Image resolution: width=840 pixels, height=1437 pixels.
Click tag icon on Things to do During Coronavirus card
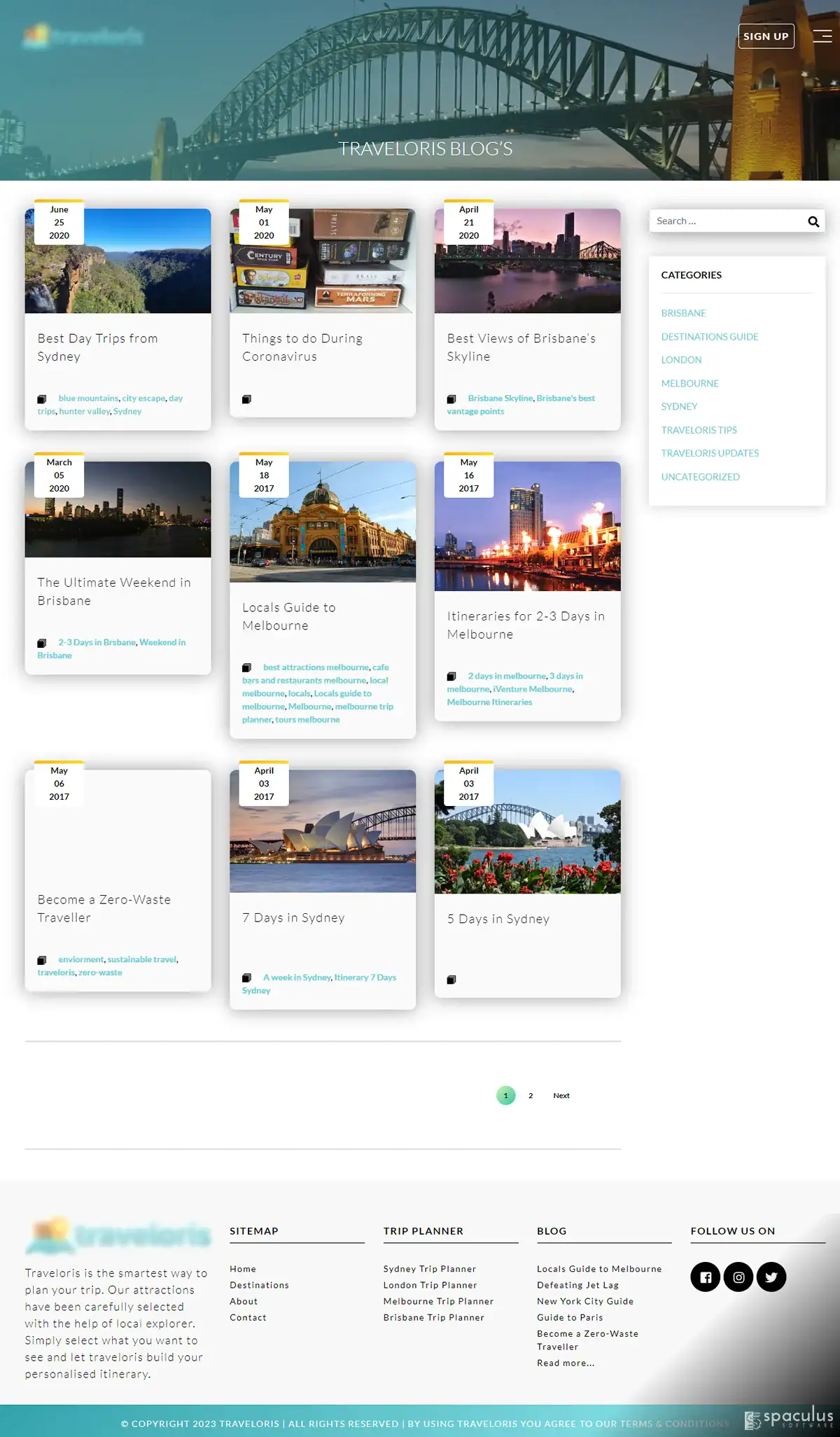coord(246,399)
